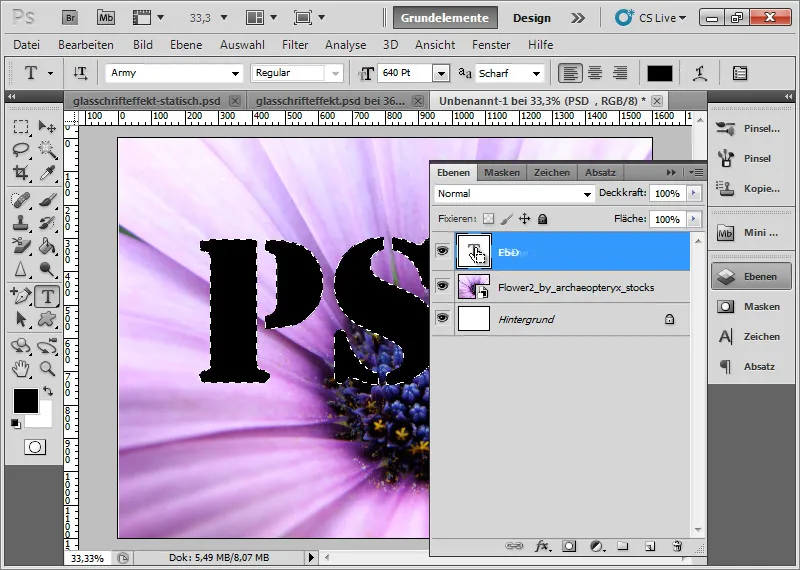Toggle text orientation icon
Viewport: 800px width, 570px height.
pos(80,73)
